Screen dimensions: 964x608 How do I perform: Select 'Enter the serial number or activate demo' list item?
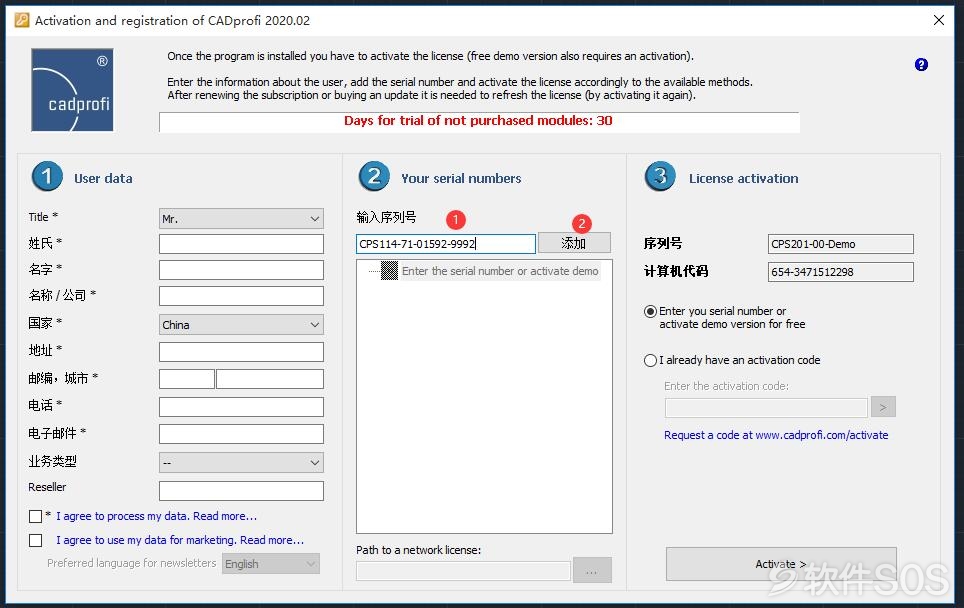tap(500, 271)
